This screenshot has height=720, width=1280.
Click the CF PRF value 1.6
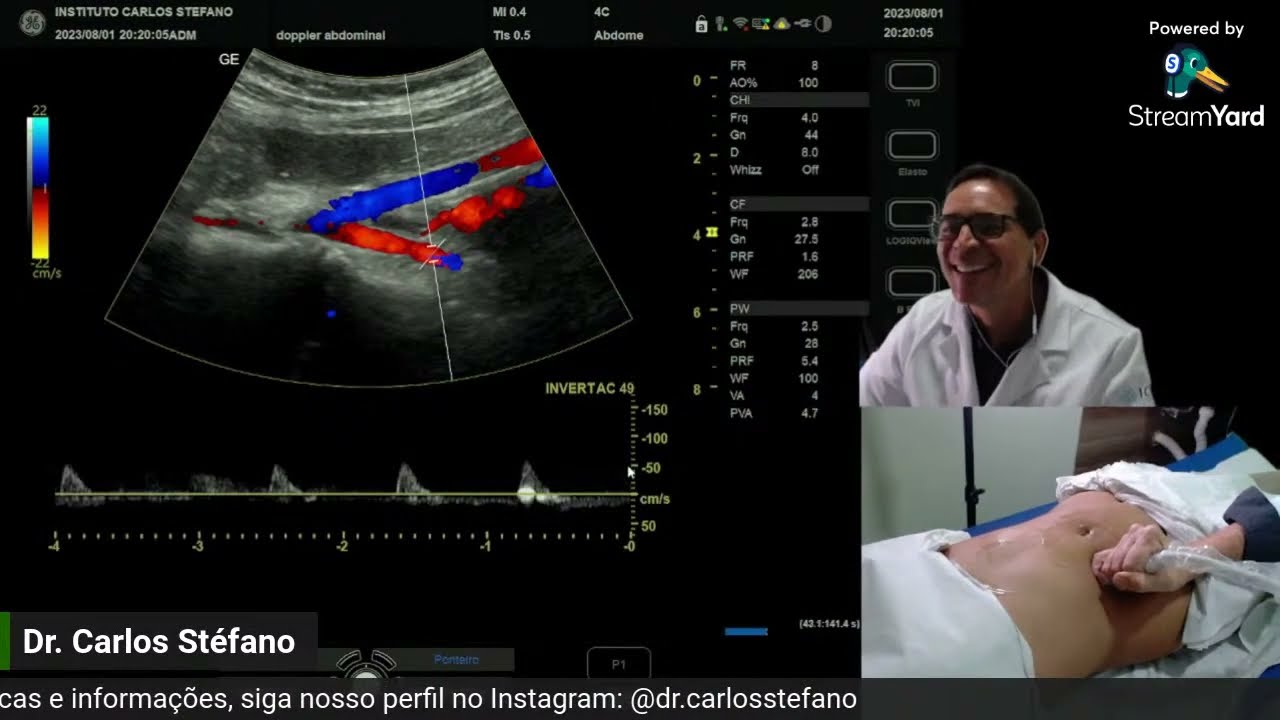810,257
